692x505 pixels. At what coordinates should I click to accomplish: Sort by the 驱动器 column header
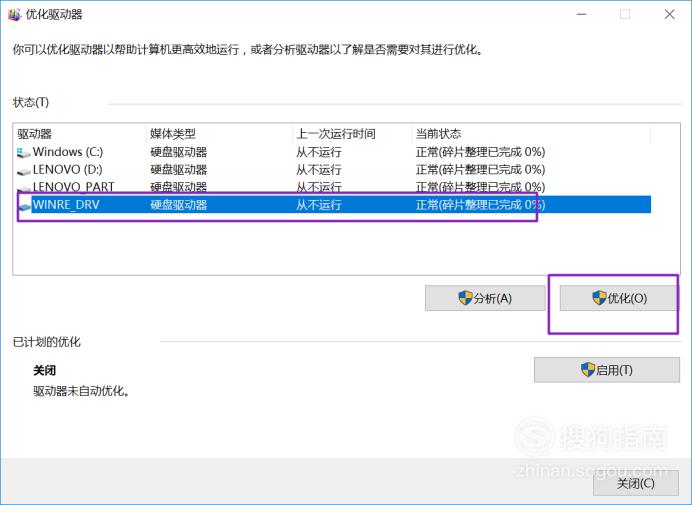click(x=80, y=133)
